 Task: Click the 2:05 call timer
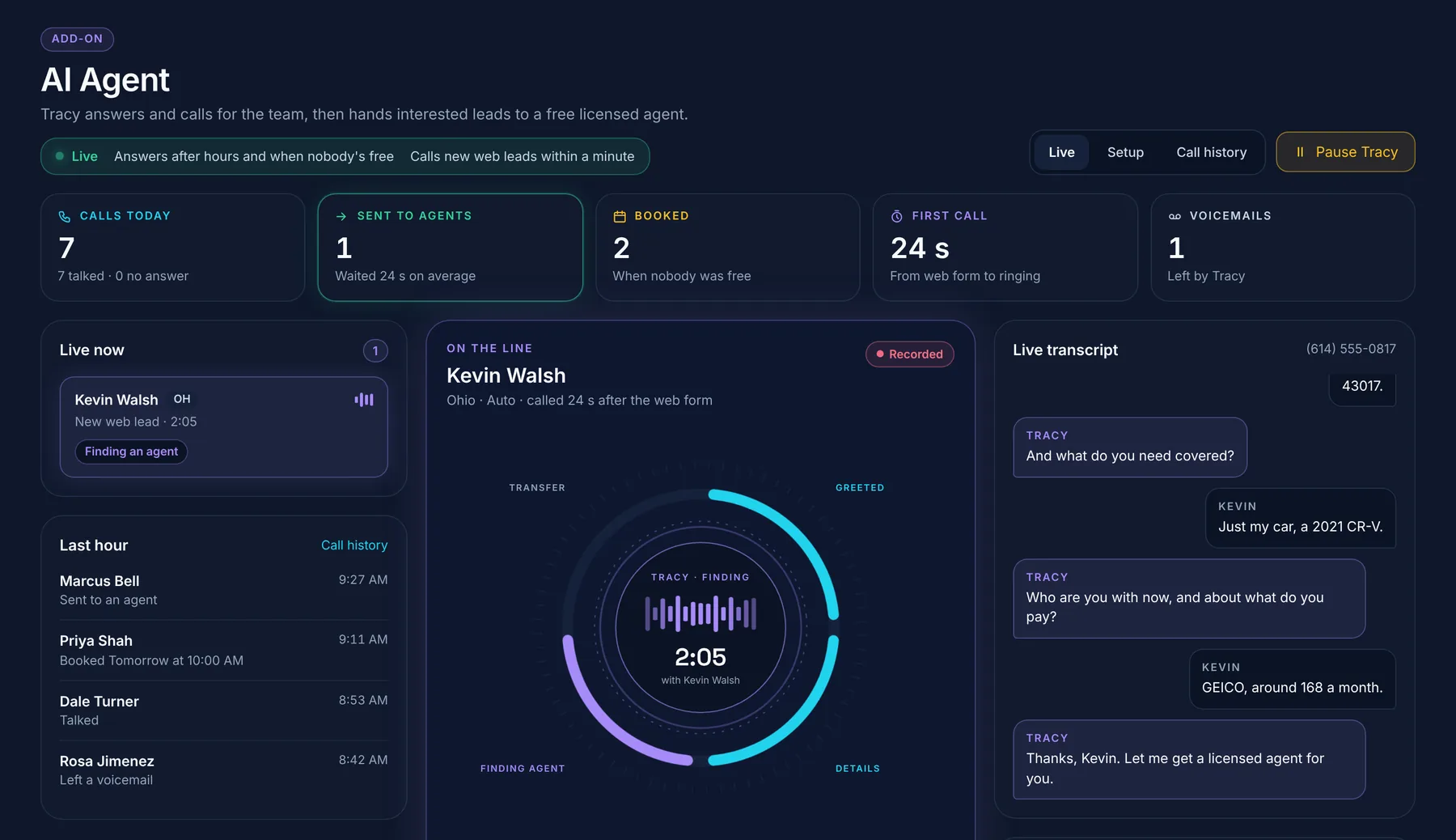[x=700, y=657]
